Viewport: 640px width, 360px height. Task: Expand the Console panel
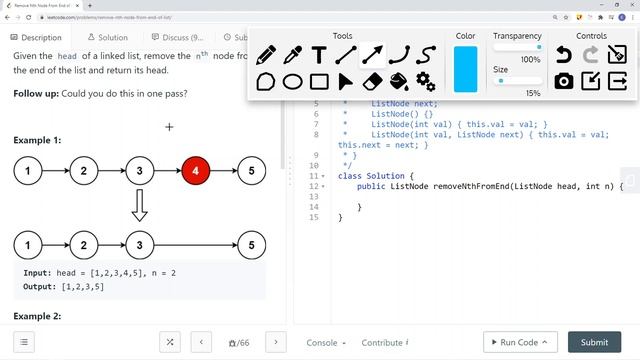[x=326, y=343]
